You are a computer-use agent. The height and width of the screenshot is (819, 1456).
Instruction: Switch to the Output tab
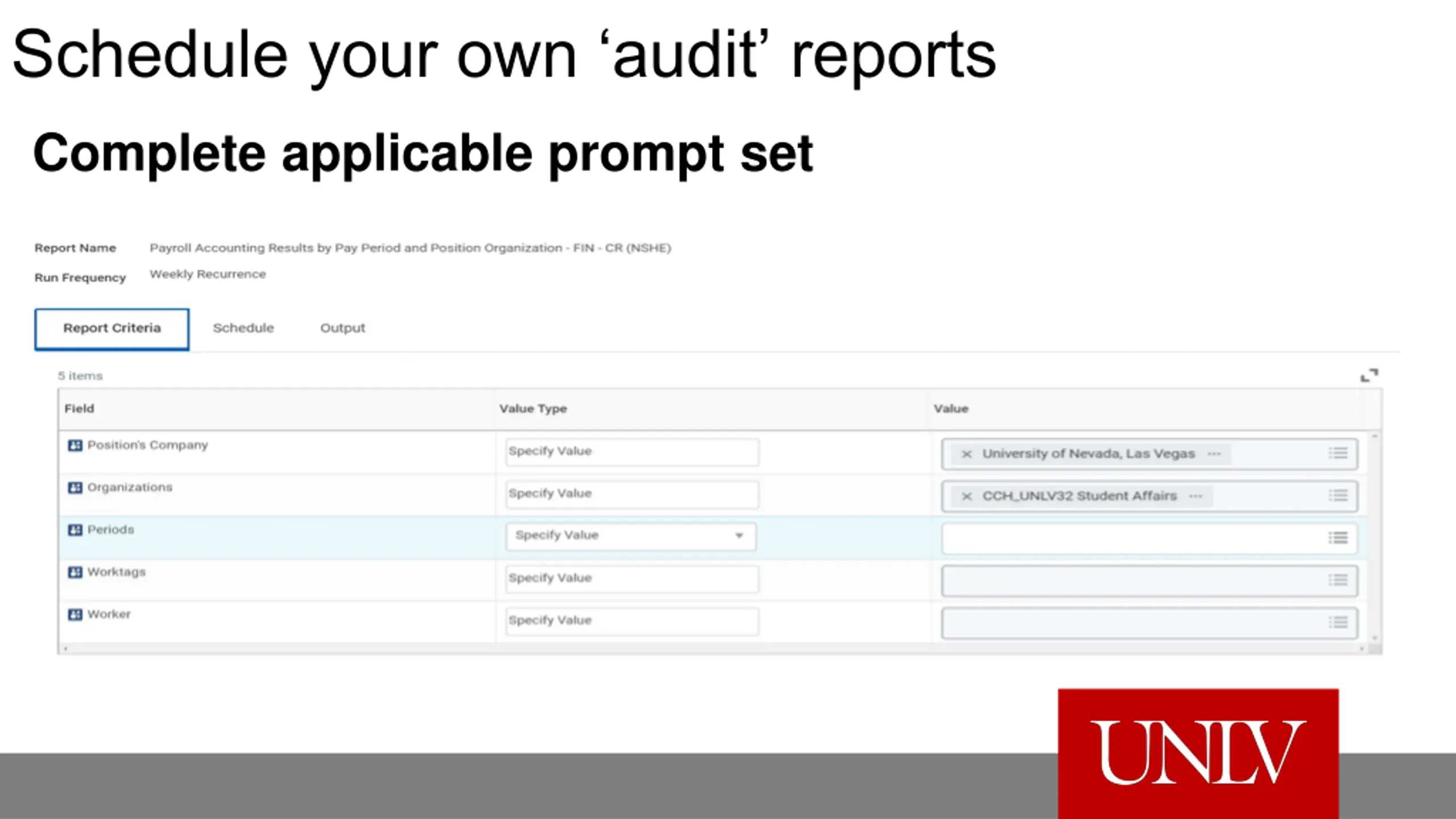342,328
